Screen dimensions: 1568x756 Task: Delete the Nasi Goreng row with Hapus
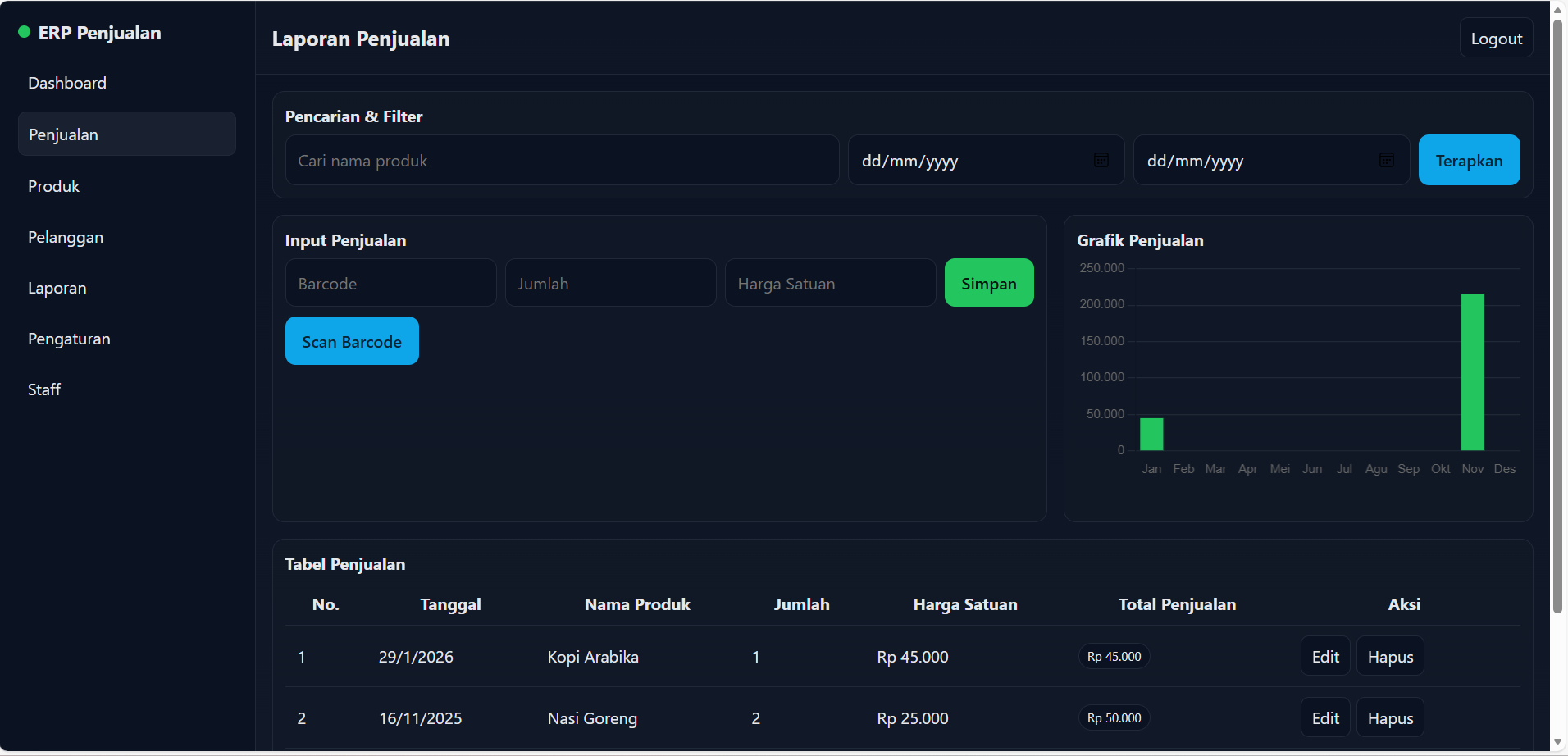coord(1390,718)
